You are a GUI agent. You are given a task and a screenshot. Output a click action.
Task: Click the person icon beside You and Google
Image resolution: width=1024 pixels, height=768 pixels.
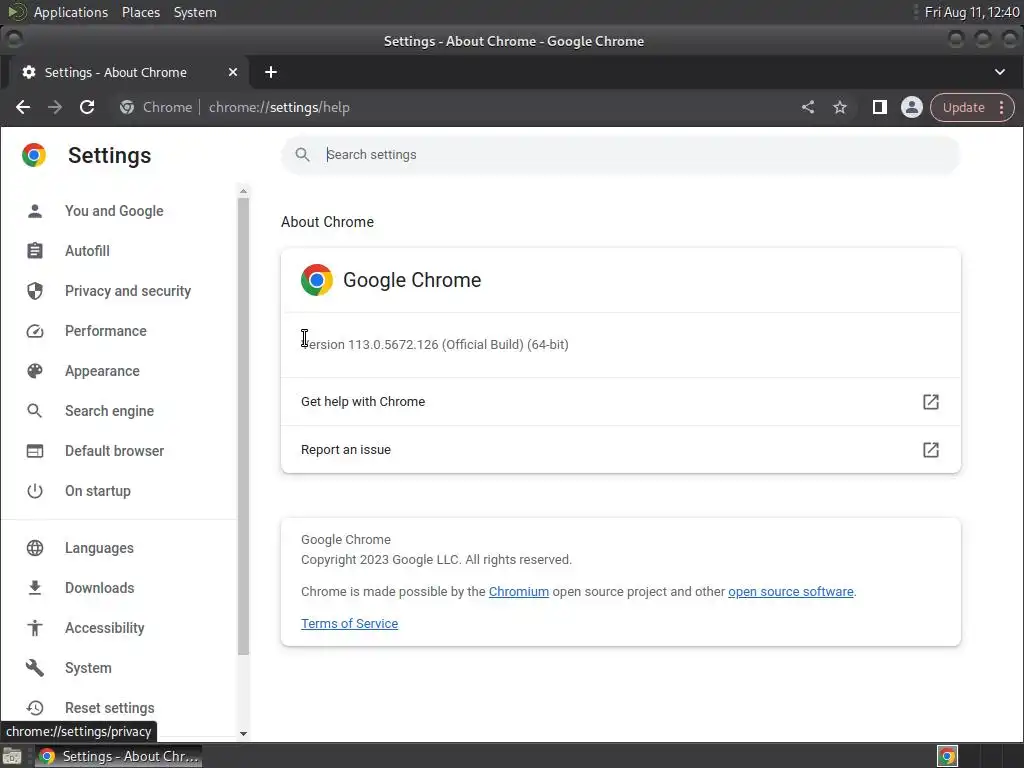[35, 211]
